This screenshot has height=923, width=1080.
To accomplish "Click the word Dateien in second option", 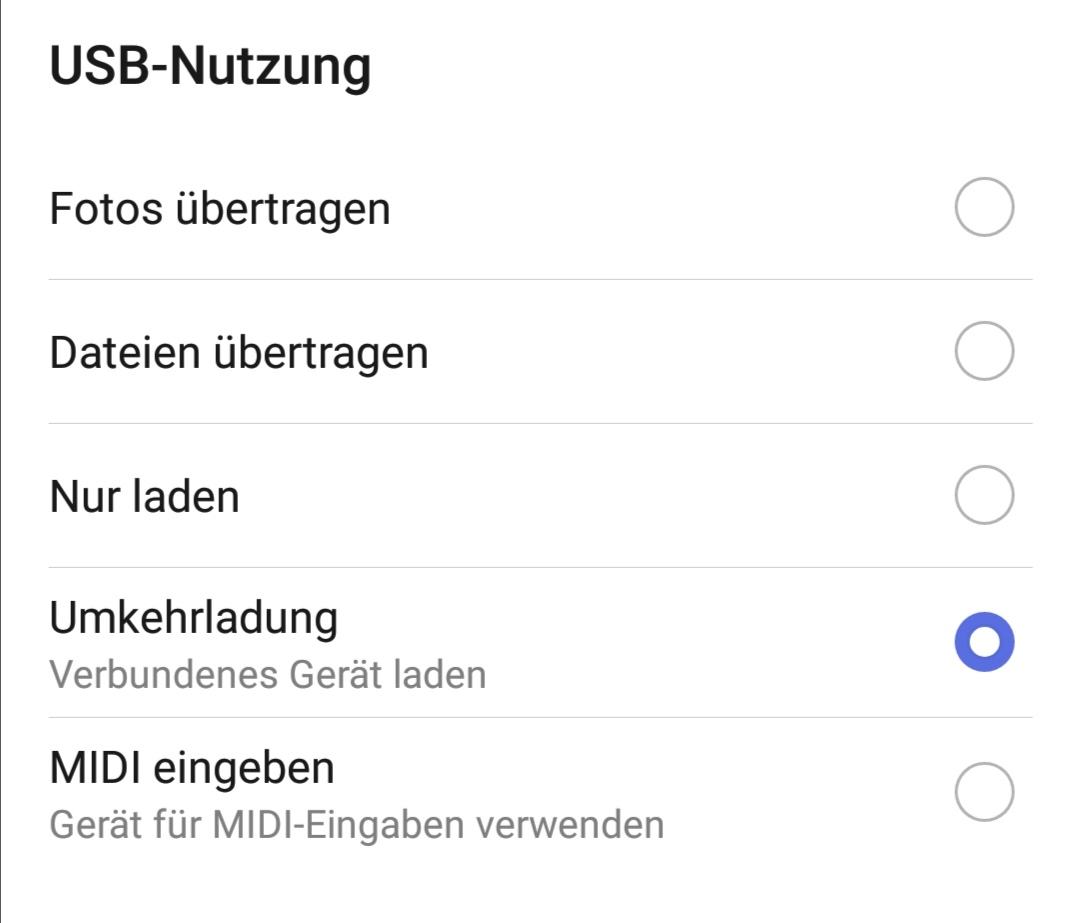I will pos(124,353).
